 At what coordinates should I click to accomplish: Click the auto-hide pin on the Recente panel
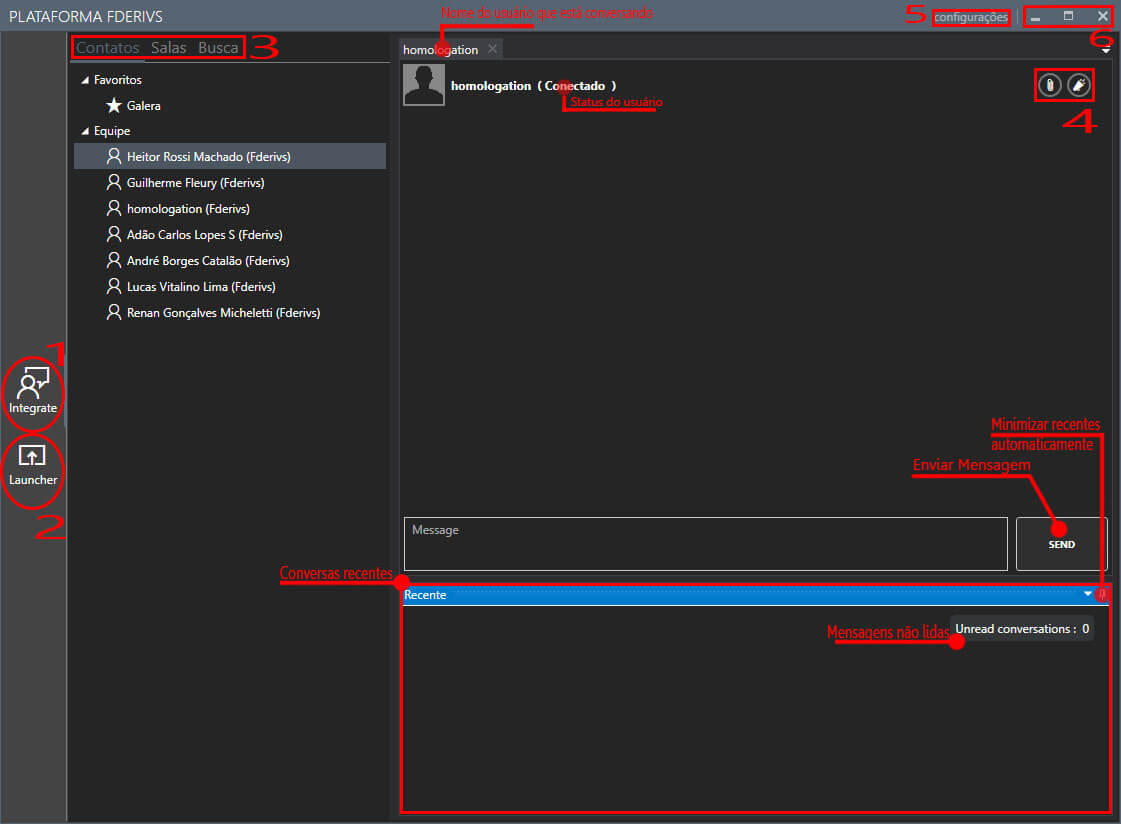(1102, 594)
